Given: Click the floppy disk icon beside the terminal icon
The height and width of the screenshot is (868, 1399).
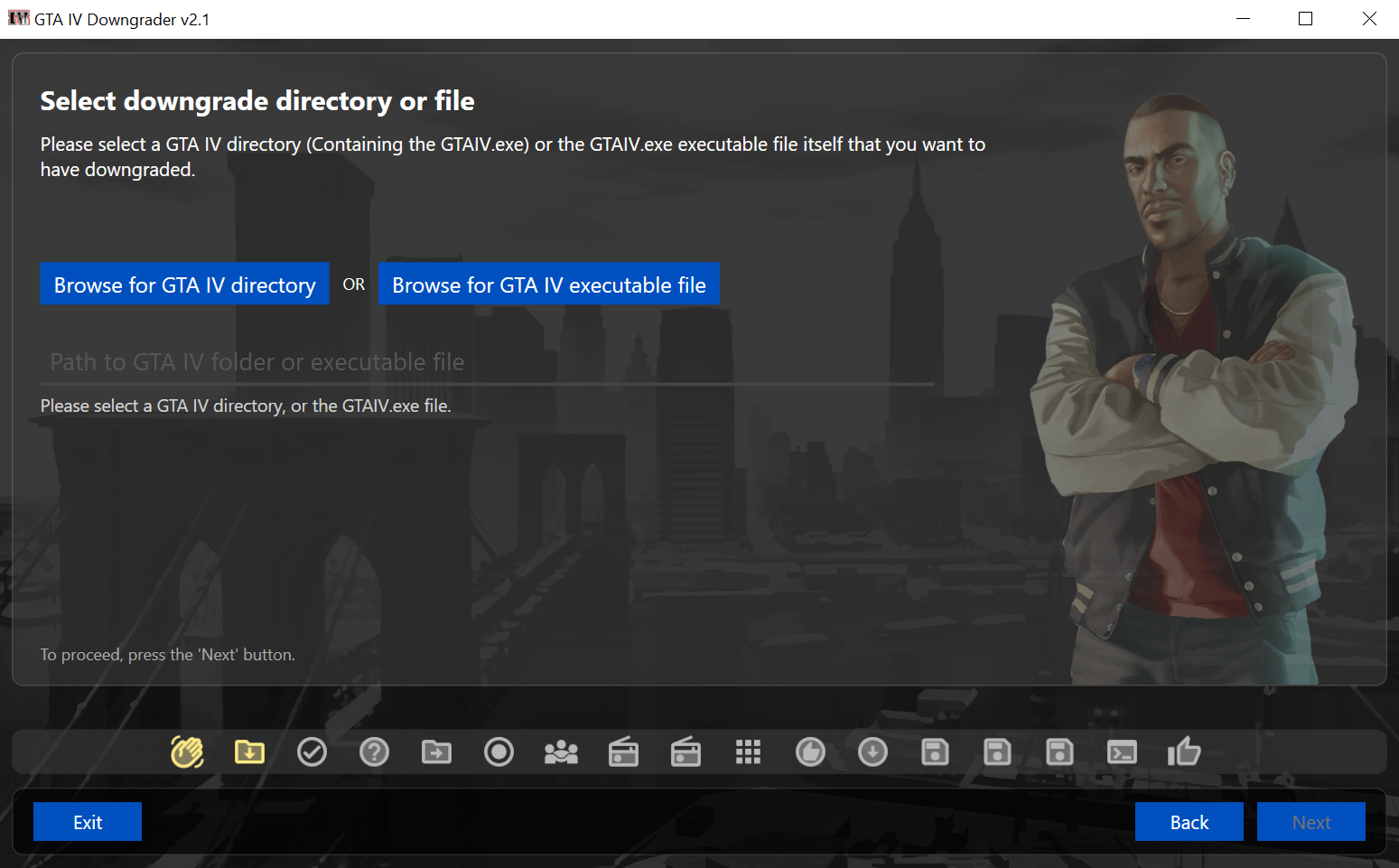Looking at the screenshot, I should point(1059,751).
